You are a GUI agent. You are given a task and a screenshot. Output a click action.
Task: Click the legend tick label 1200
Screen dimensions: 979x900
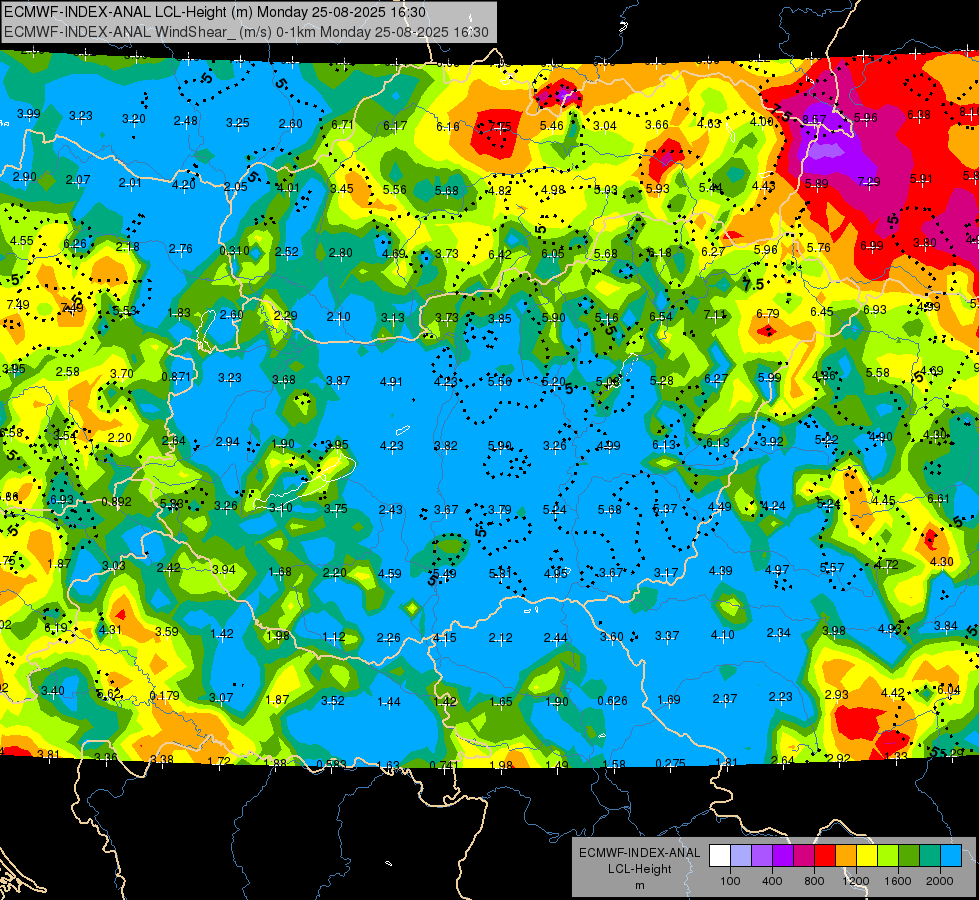[855, 881]
